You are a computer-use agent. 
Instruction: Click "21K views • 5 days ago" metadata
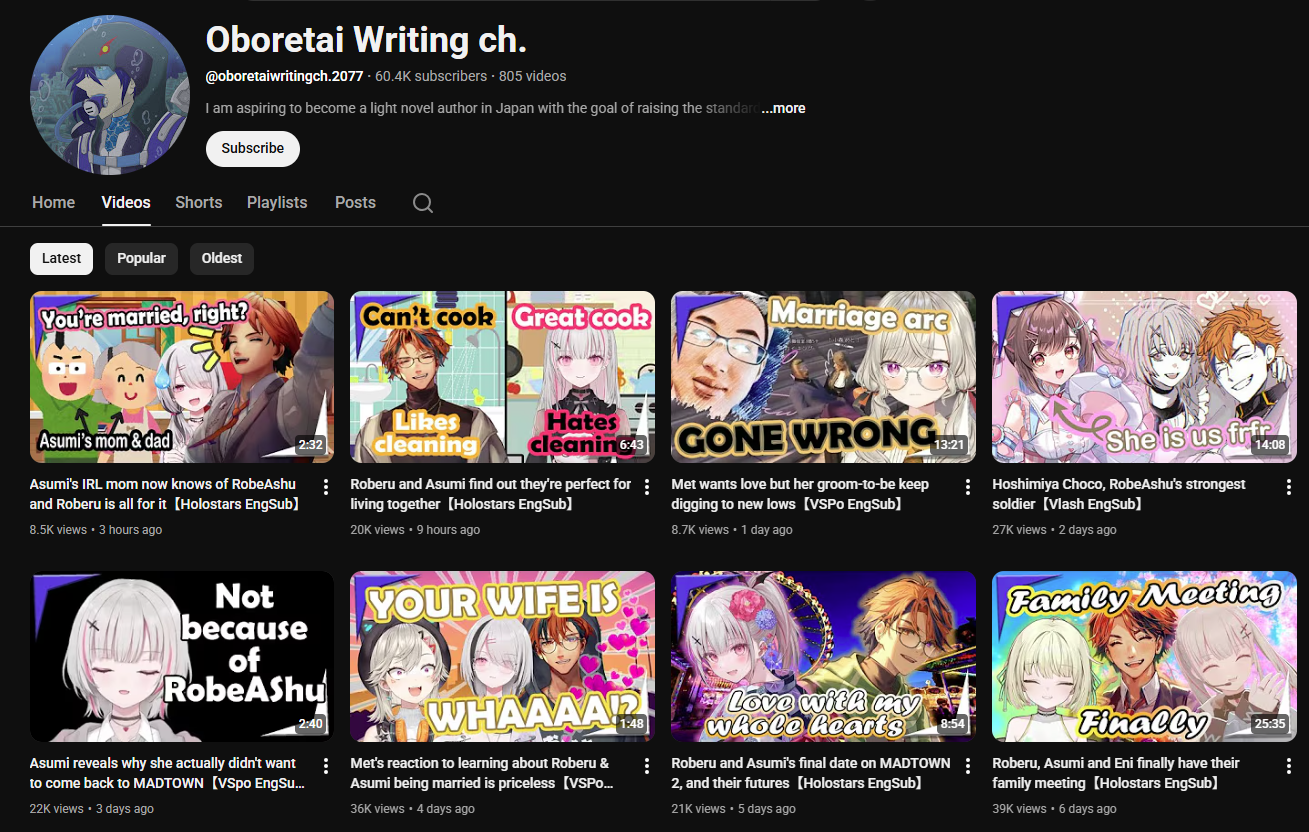pos(734,809)
